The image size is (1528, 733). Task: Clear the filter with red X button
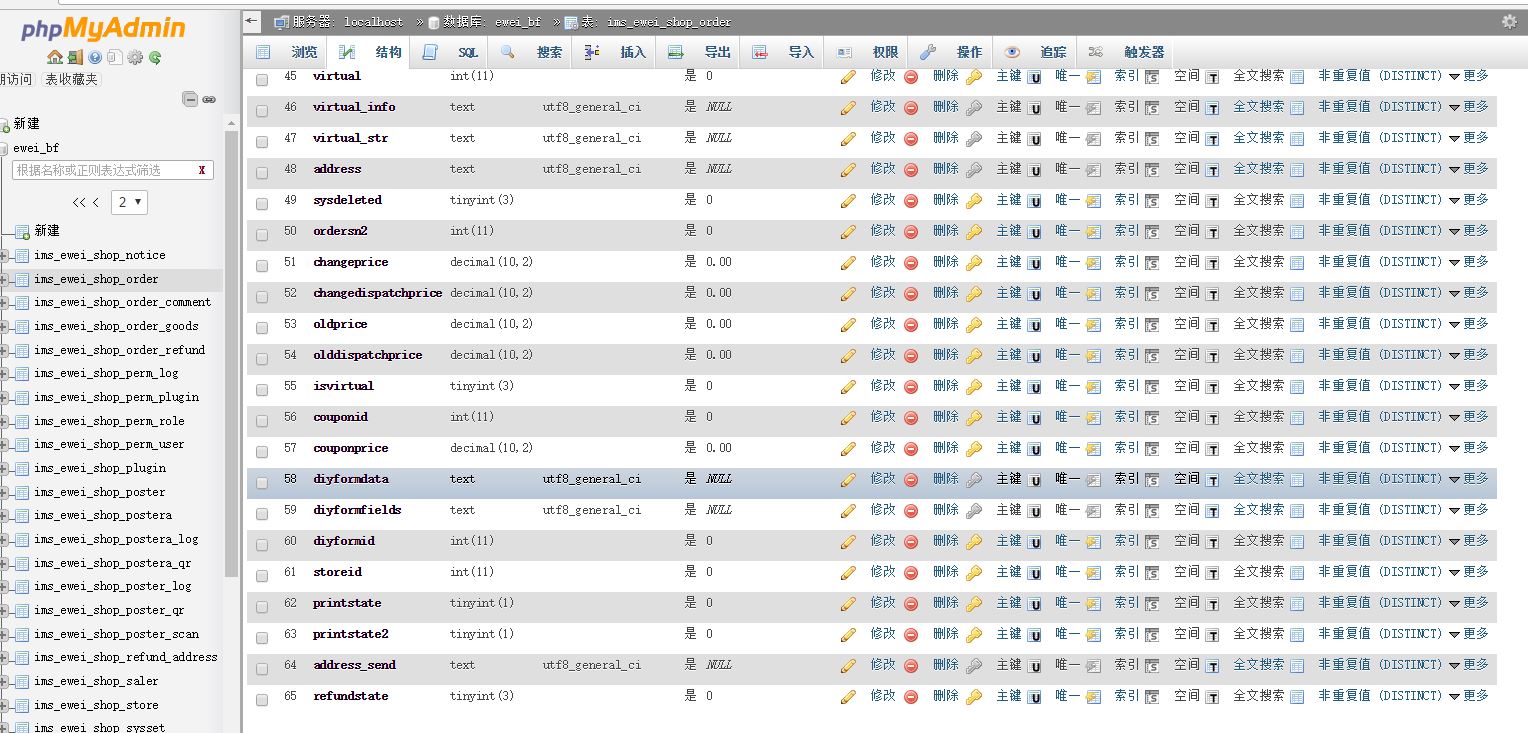[202, 170]
